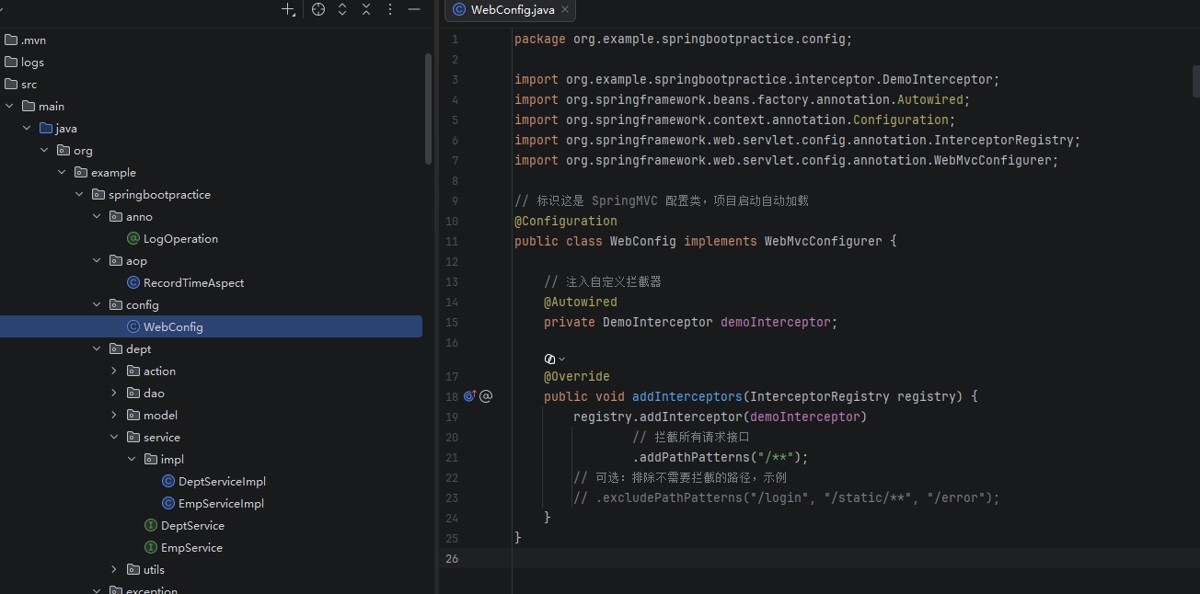Click the Expand All icon in project toolbar
Image resolution: width=1200 pixels, height=594 pixels.
[342, 10]
